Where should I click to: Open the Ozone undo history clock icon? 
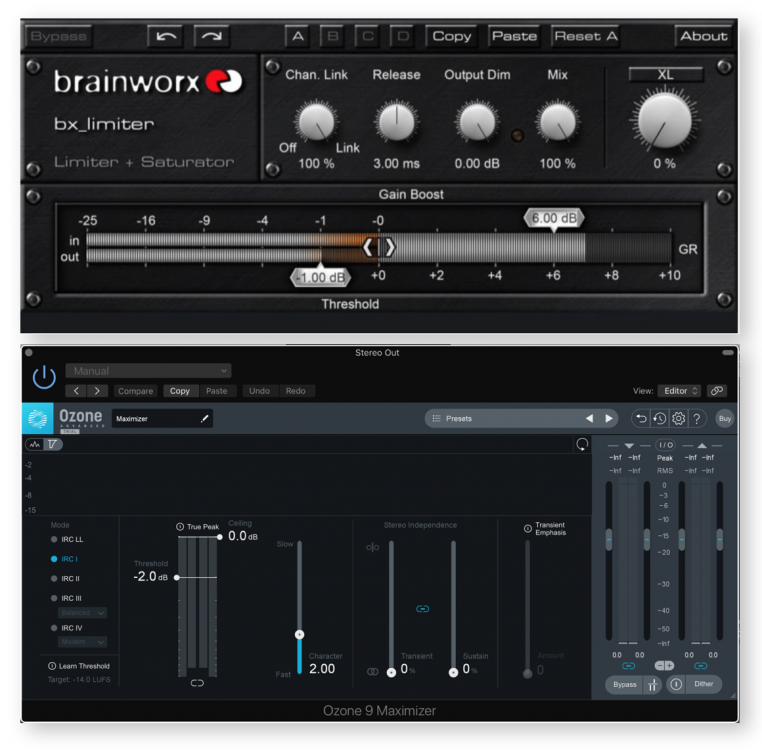tap(659, 419)
